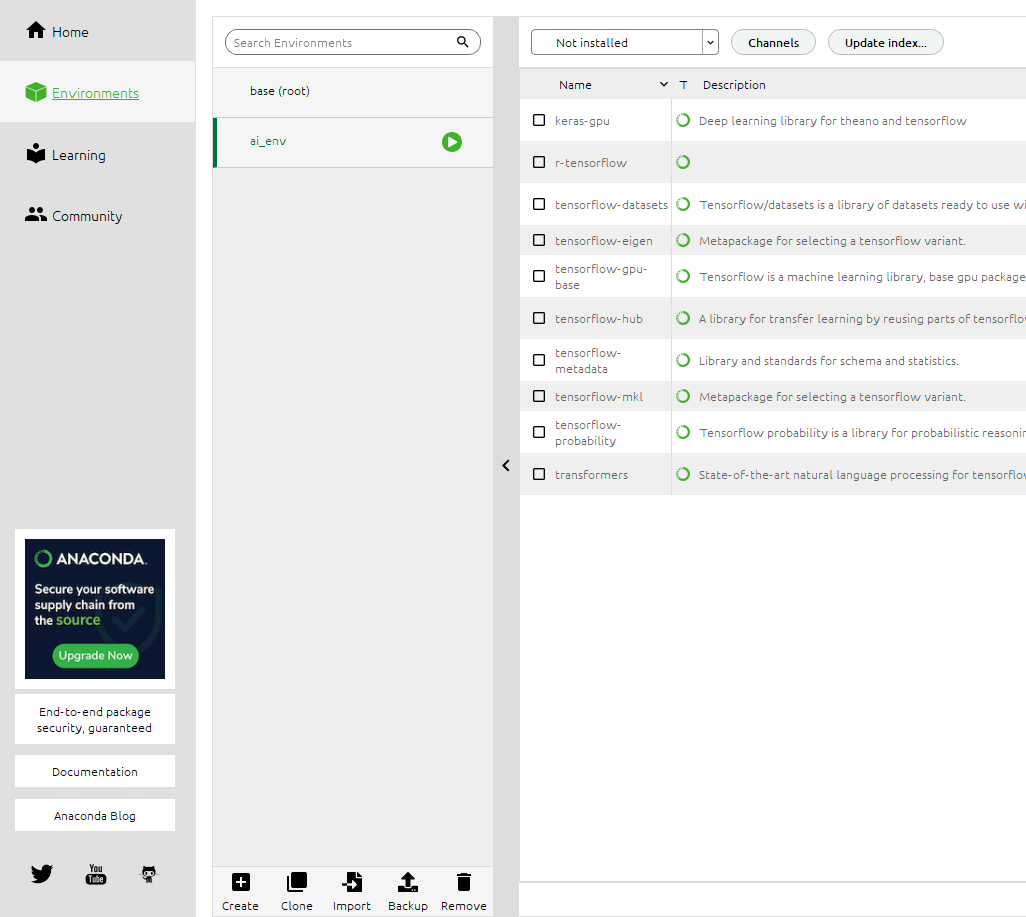The width and height of the screenshot is (1026, 917).
Task: Click the Name column sort chevron
Action: click(x=663, y=84)
